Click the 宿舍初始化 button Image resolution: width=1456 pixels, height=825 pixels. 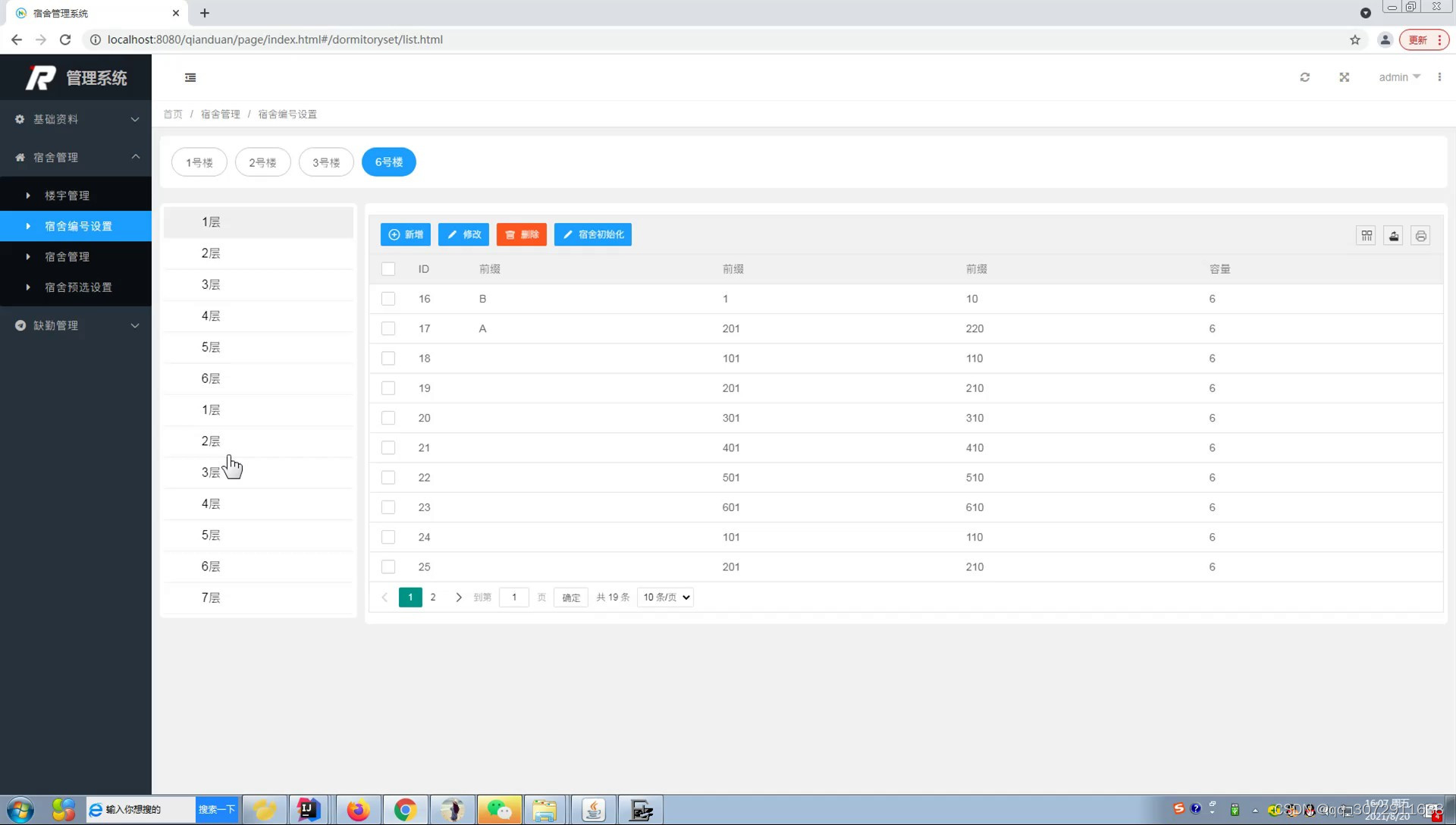[593, 235]
